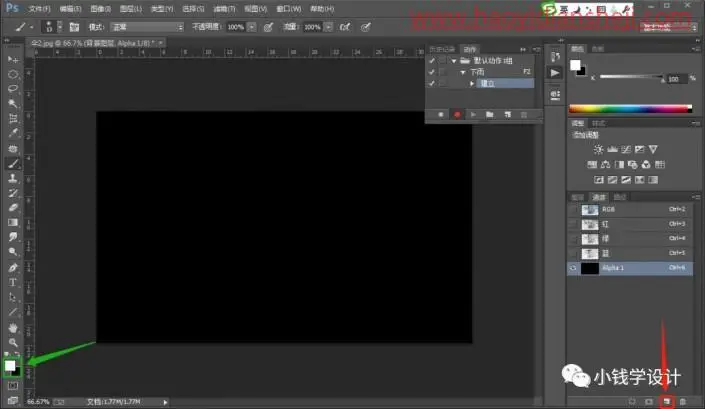Select the Eyedropper tool
Screen dimensions: 705x409
pos(13,133)
